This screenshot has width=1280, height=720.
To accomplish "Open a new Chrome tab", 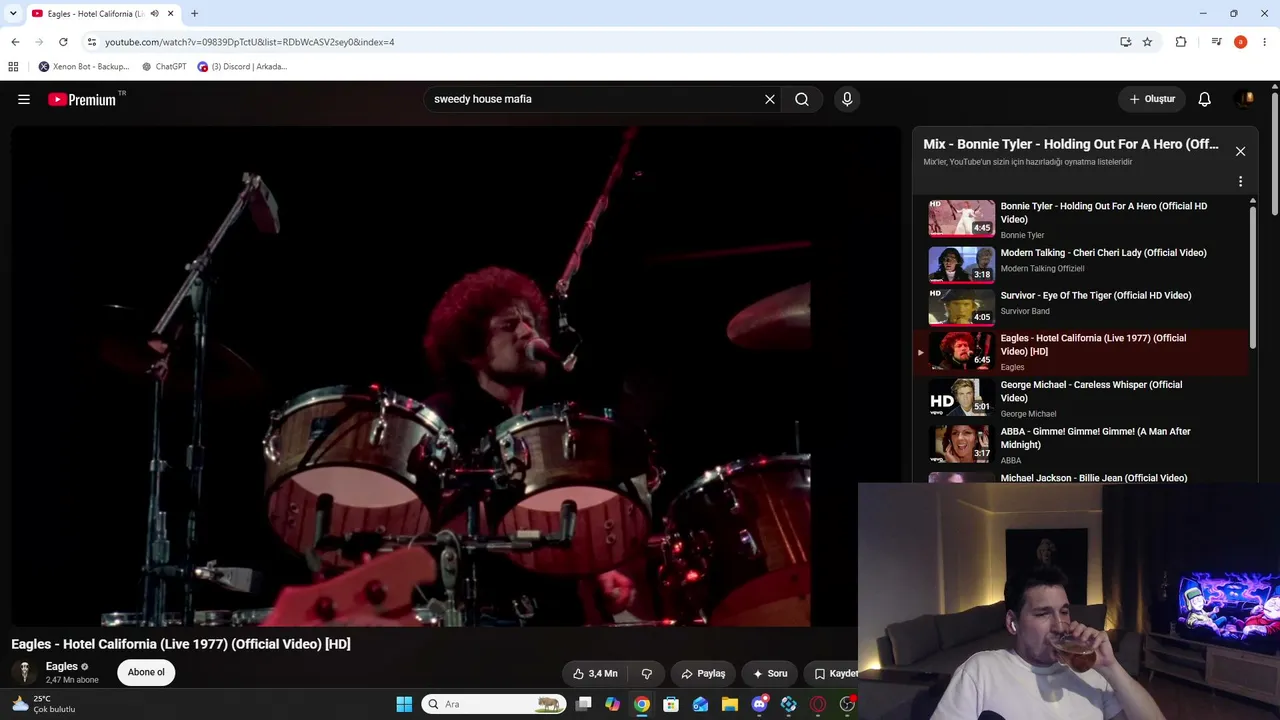I will point(194,14).
